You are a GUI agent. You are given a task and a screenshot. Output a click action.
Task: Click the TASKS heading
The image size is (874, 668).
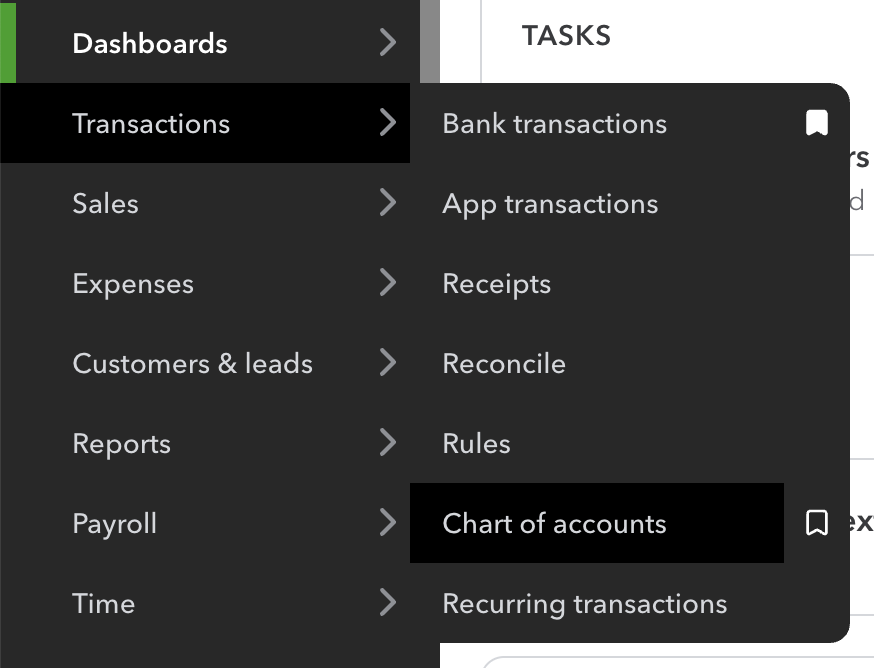pos(566,35)
